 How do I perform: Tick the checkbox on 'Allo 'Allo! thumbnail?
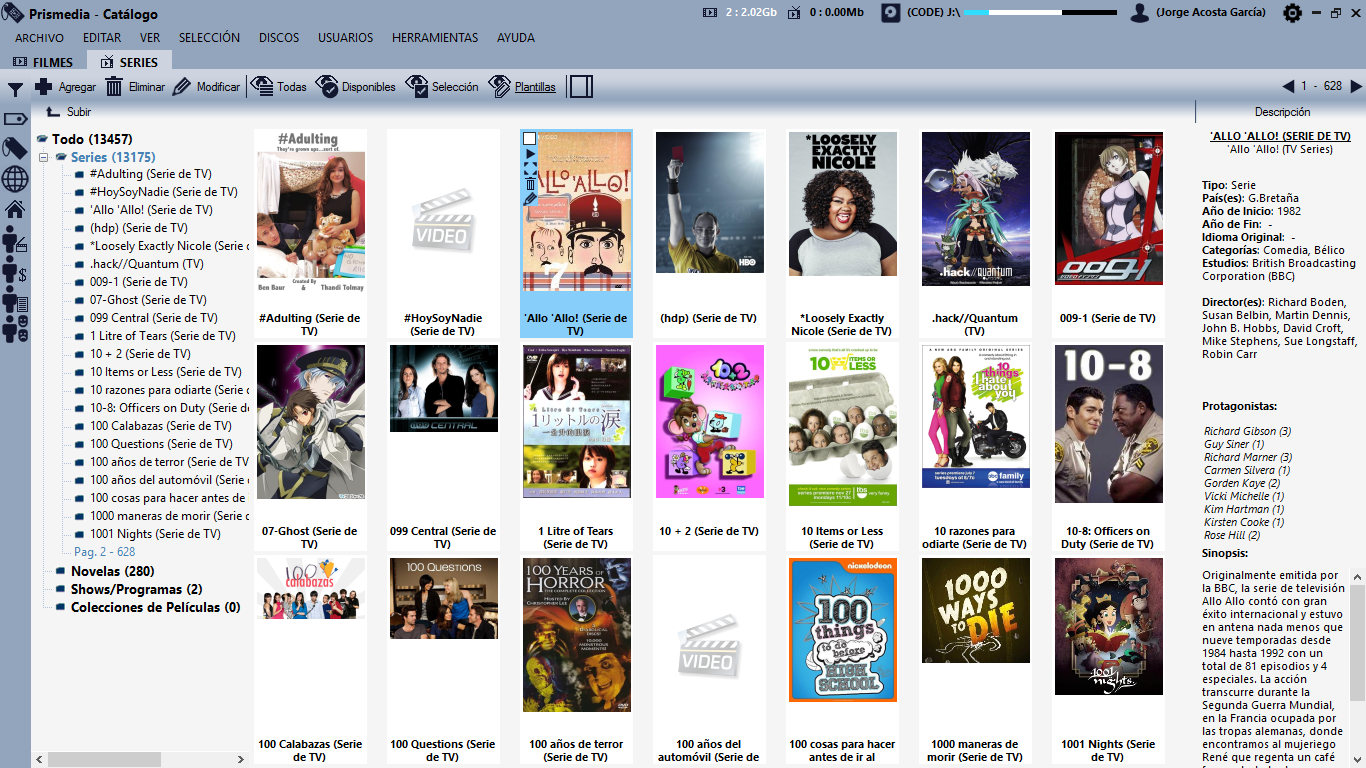[530, 139]
